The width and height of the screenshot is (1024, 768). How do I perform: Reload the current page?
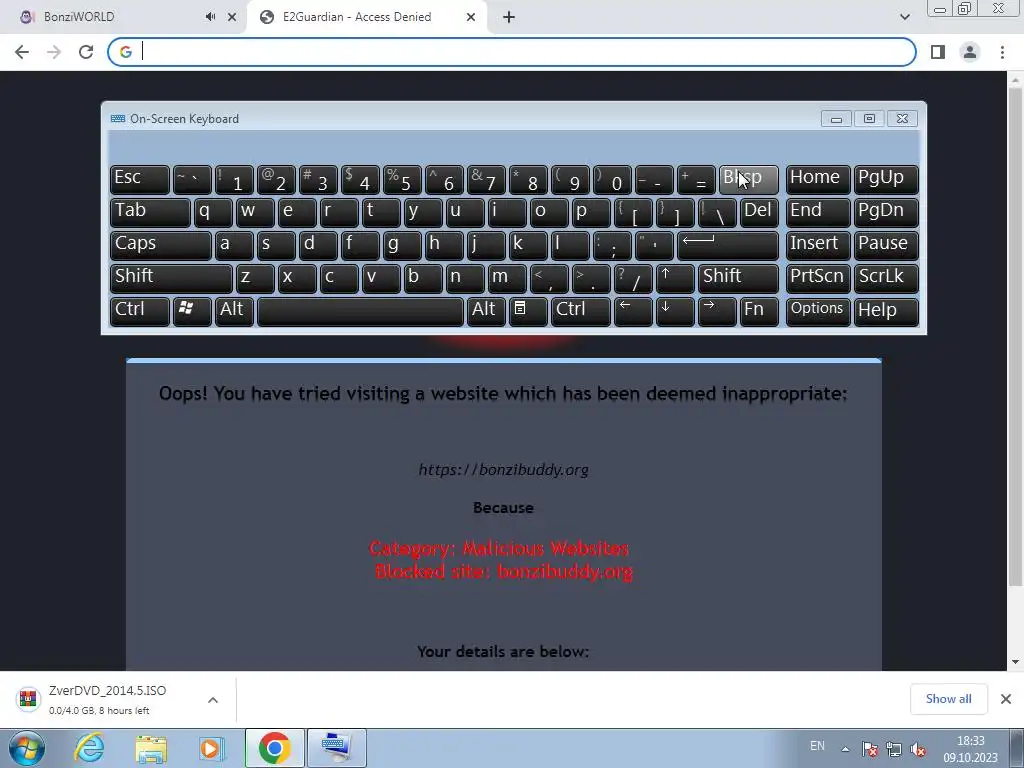click(x=86, y=52)
